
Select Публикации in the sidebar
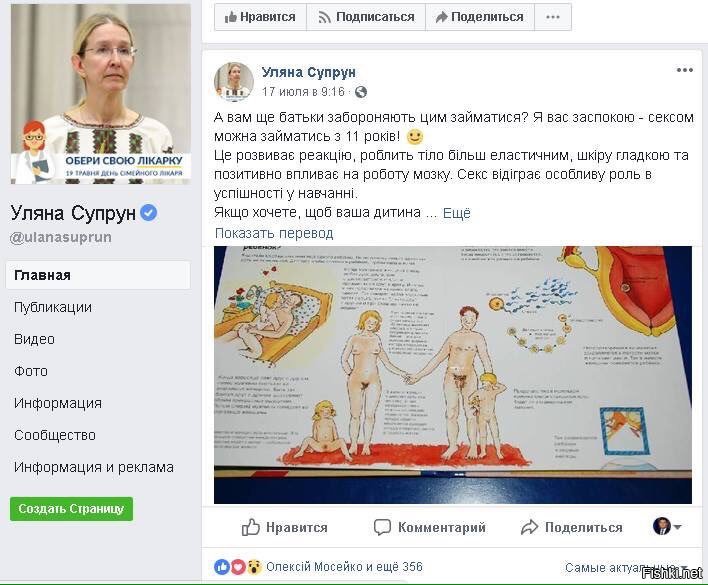point(53,307)
